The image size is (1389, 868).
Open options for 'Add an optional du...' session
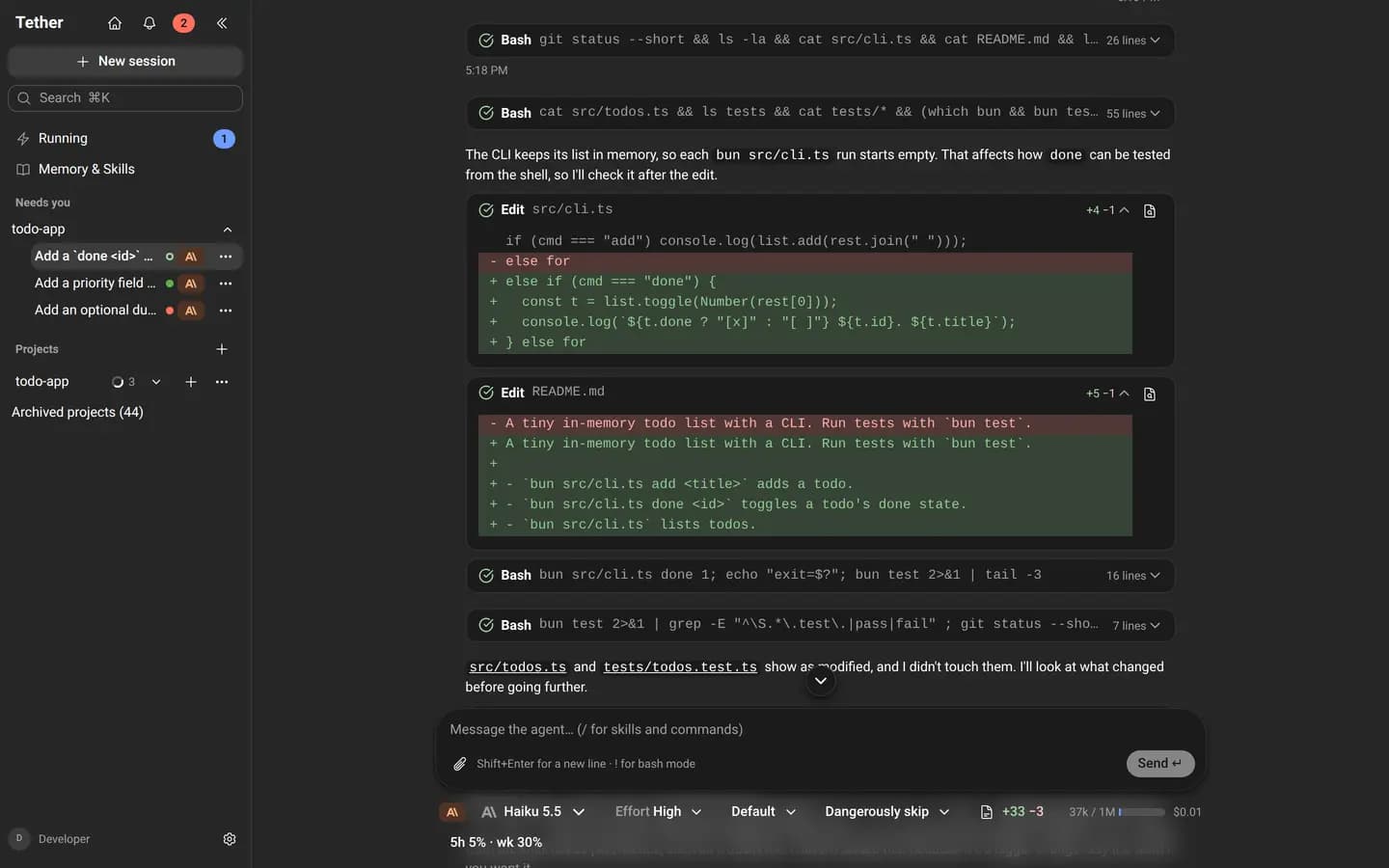pyautogui.click(x=226, y=311)
